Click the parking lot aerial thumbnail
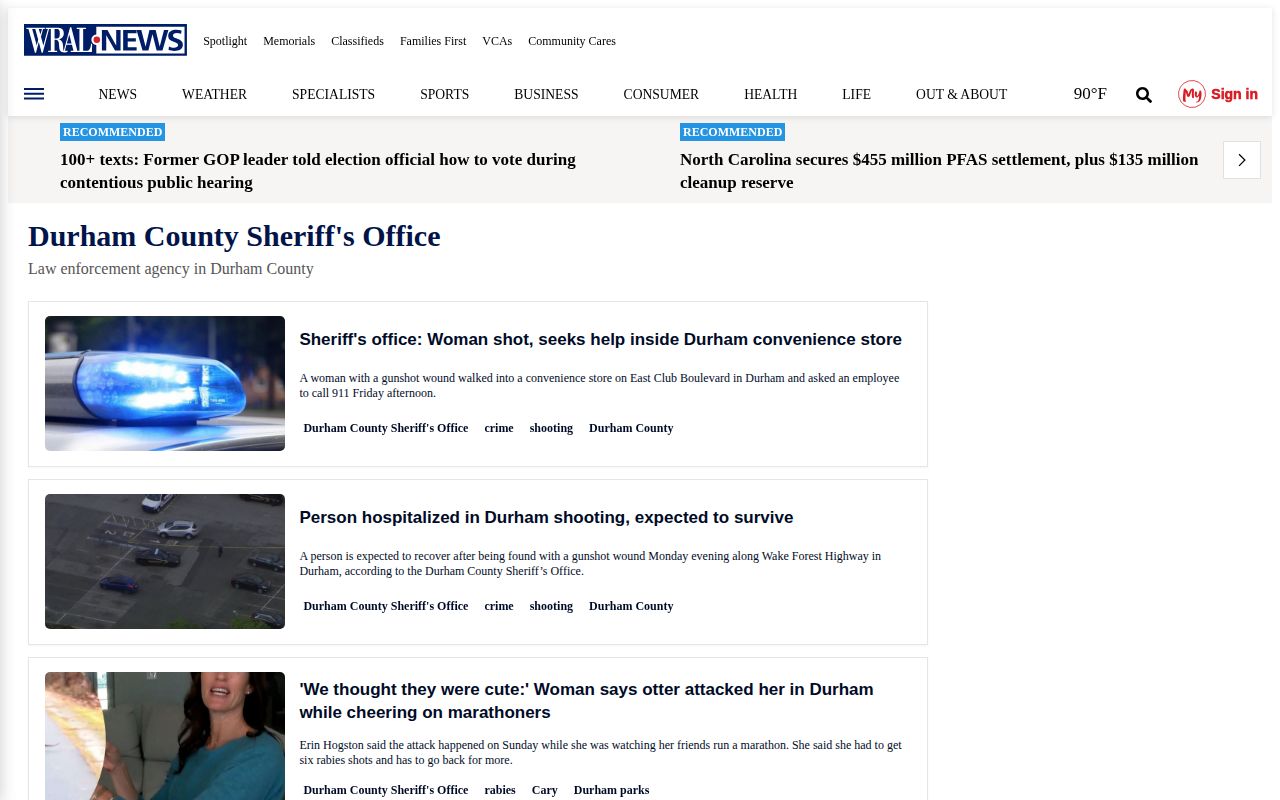 tap(165, 561)
